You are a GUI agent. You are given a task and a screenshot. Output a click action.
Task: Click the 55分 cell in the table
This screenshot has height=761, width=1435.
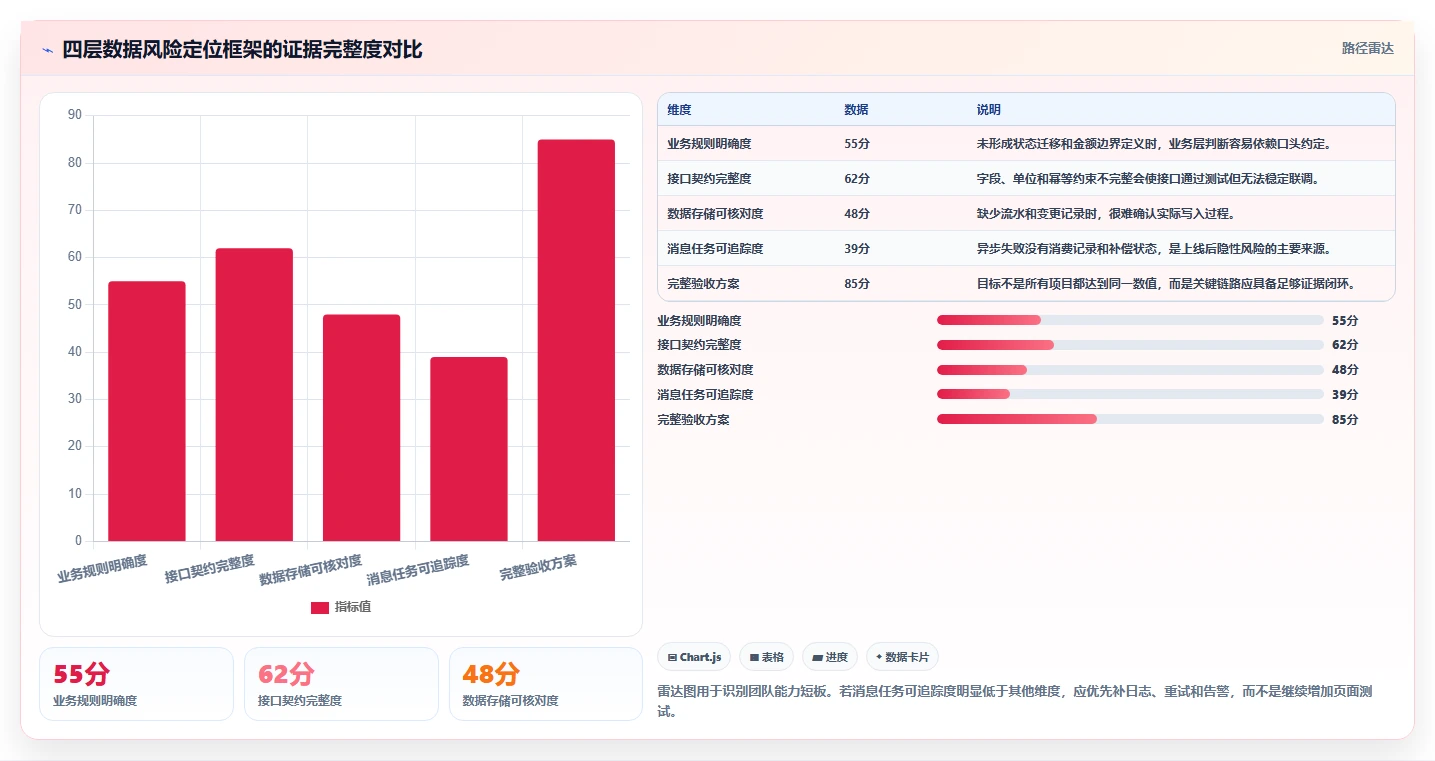[x=857, y=144]
